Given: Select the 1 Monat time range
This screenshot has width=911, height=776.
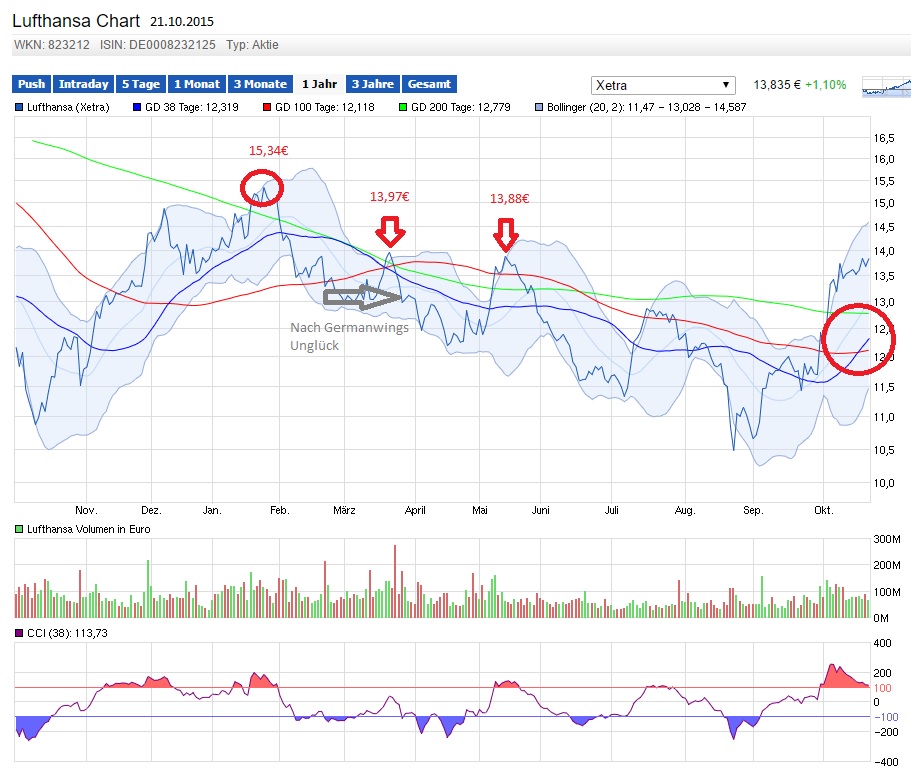Looking at the screenshot, I should 197,84.
